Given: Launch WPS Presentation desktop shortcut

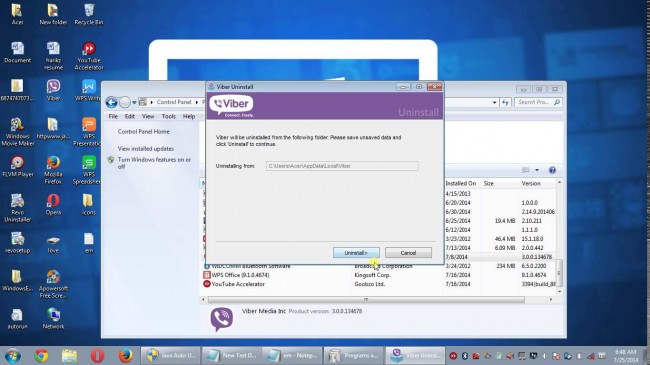Looking at the screenshot, I should tap(87, 132).
